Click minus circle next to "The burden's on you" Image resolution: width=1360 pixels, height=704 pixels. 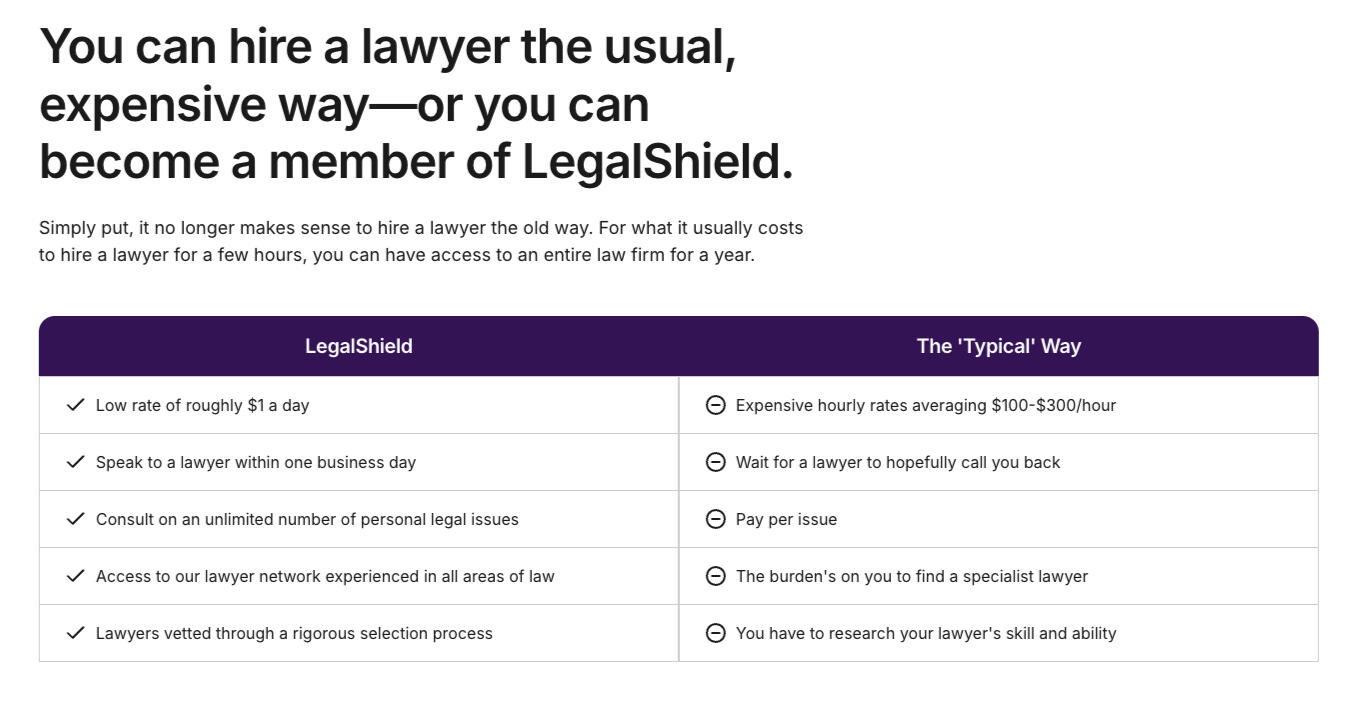[x=715, y=576]
